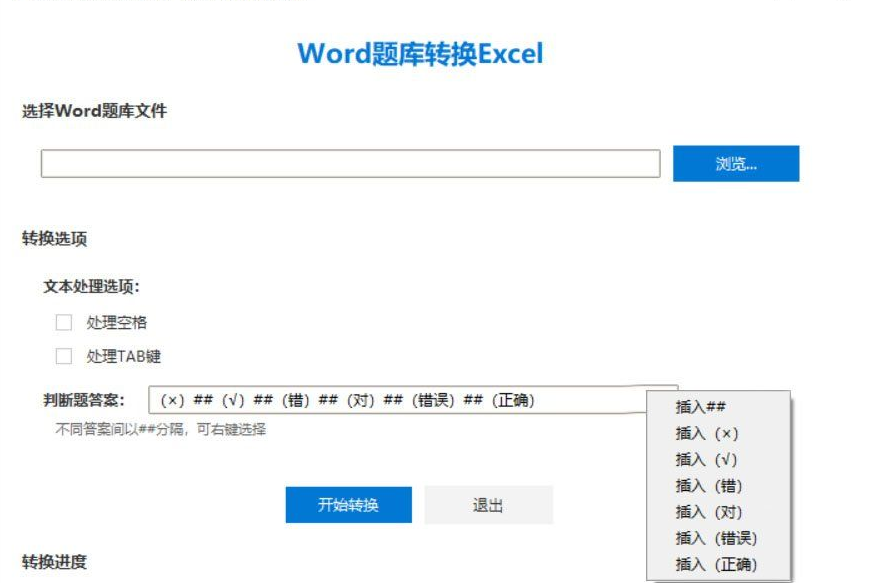This screenshot has width=876, height=583.
Task: Click the 退出 exit button
Action: point(488,505)
